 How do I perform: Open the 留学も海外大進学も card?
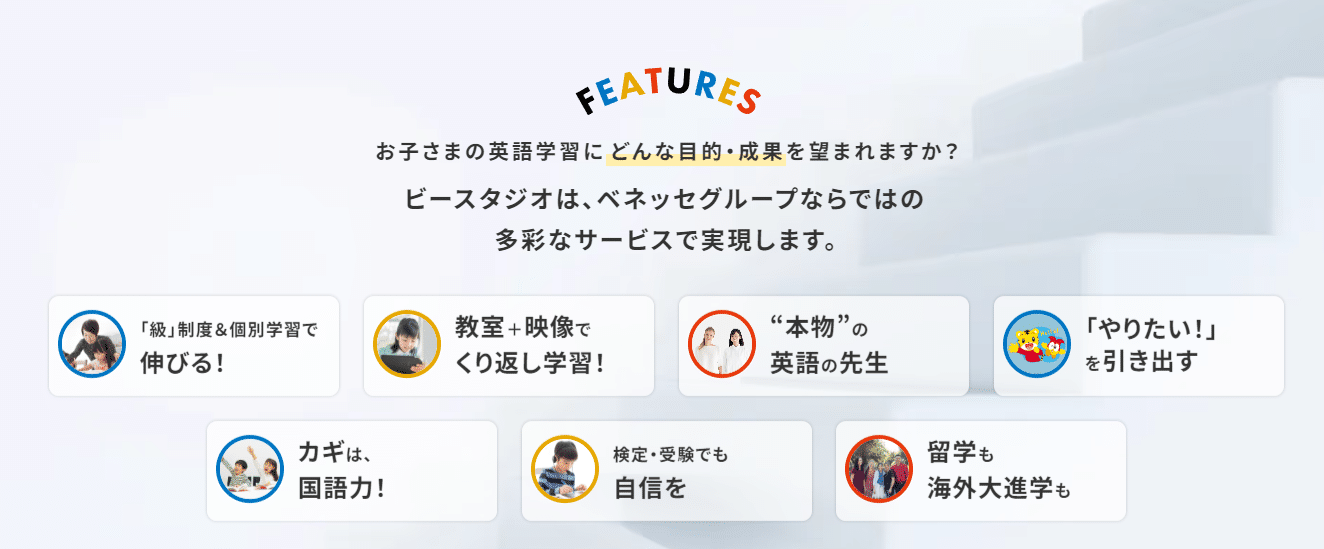click(x=981, y=471)
